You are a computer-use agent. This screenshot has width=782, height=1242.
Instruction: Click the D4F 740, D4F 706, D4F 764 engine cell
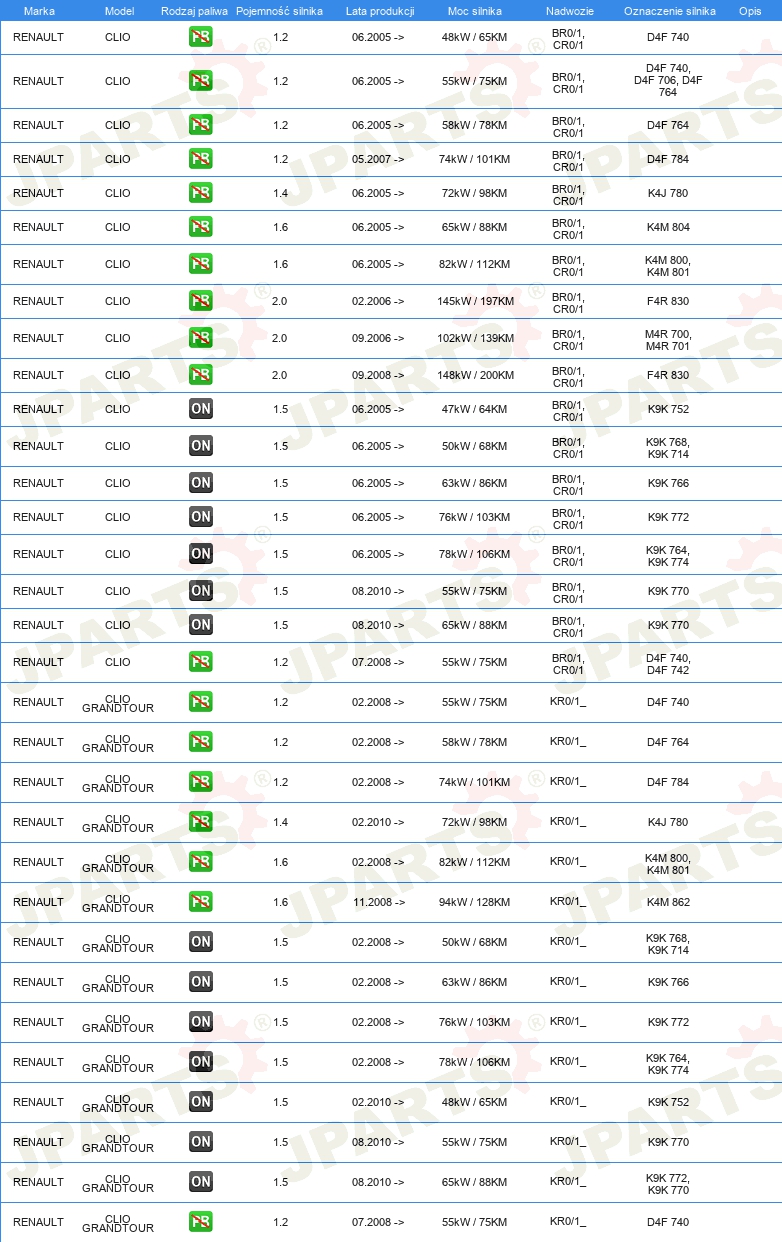(668, 81)
